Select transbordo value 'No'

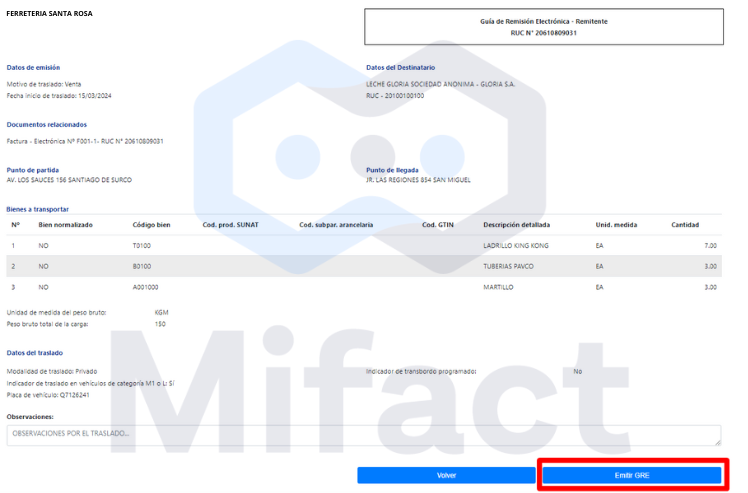pos(578,372)
